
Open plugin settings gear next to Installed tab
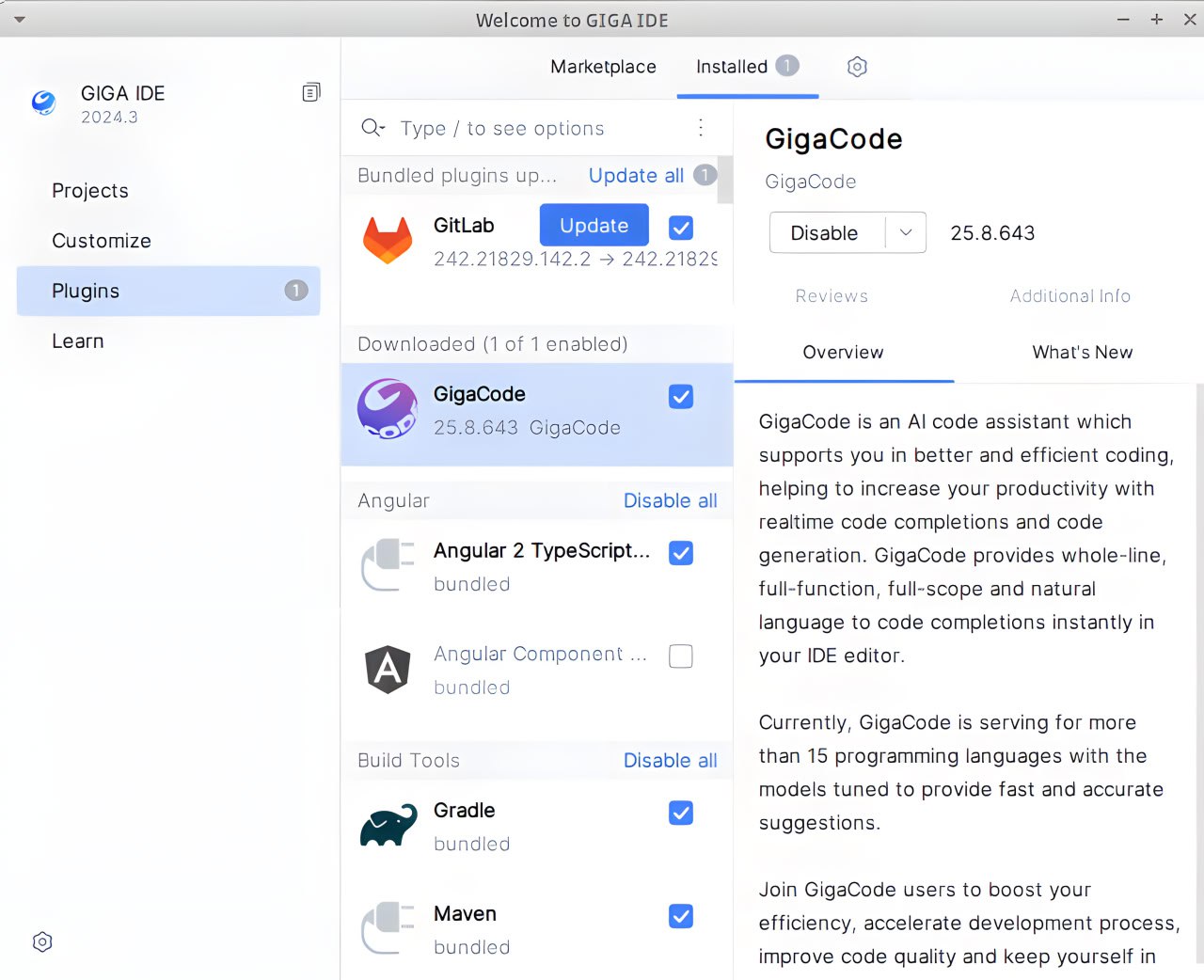(857, 67)
